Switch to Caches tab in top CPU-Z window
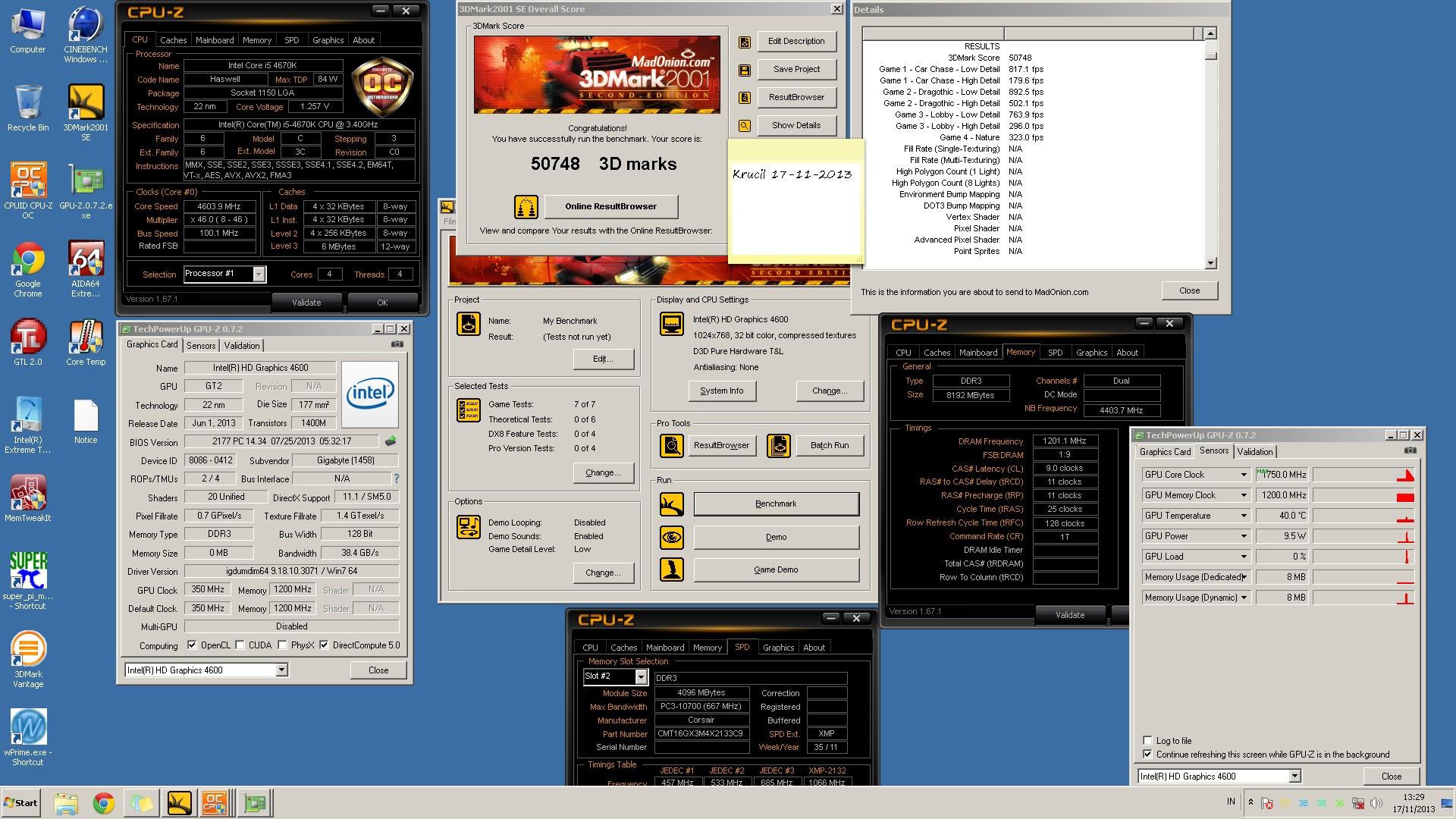Viewport: 1456px width, 819px height. (173, 40)
